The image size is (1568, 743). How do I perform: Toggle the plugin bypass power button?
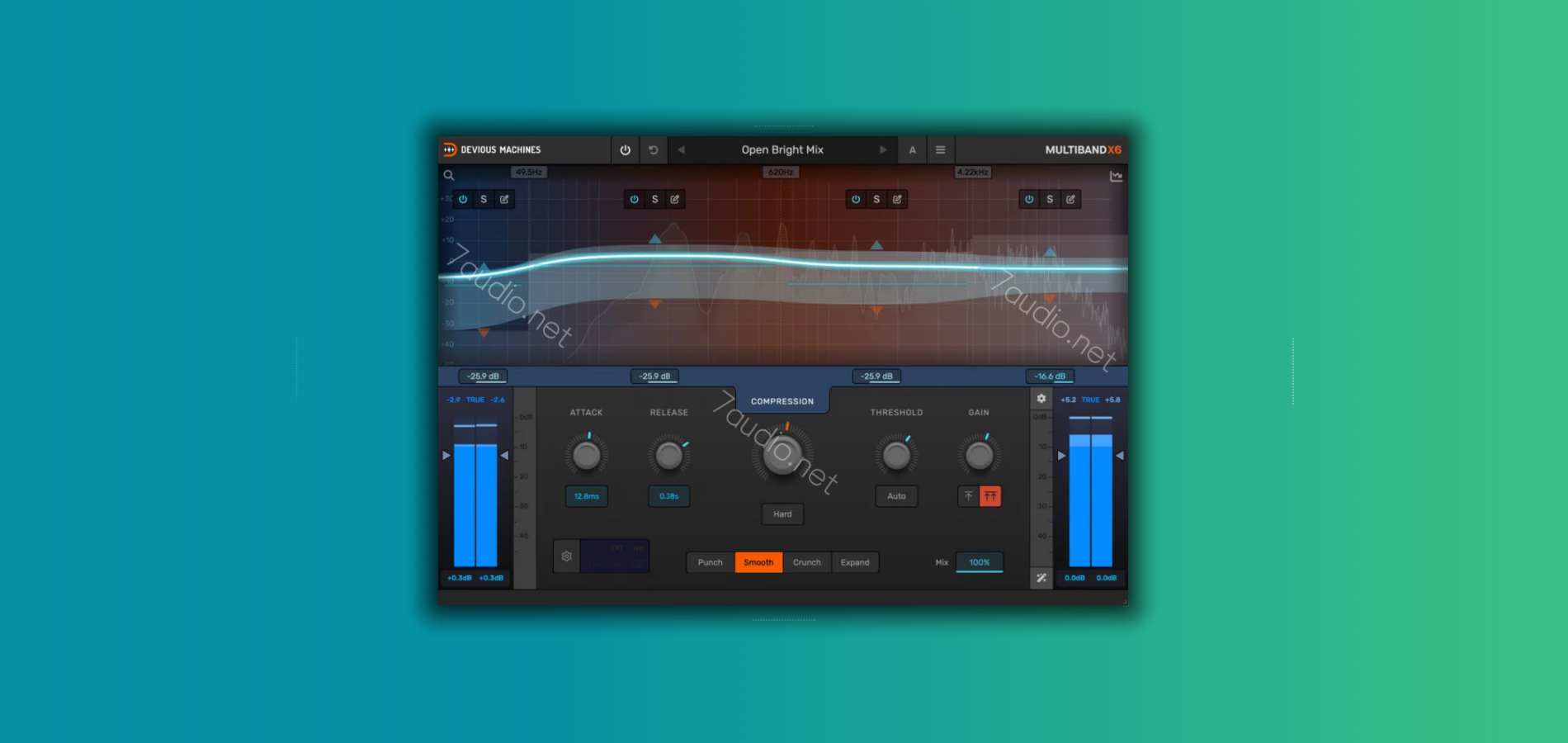[625, 150]
